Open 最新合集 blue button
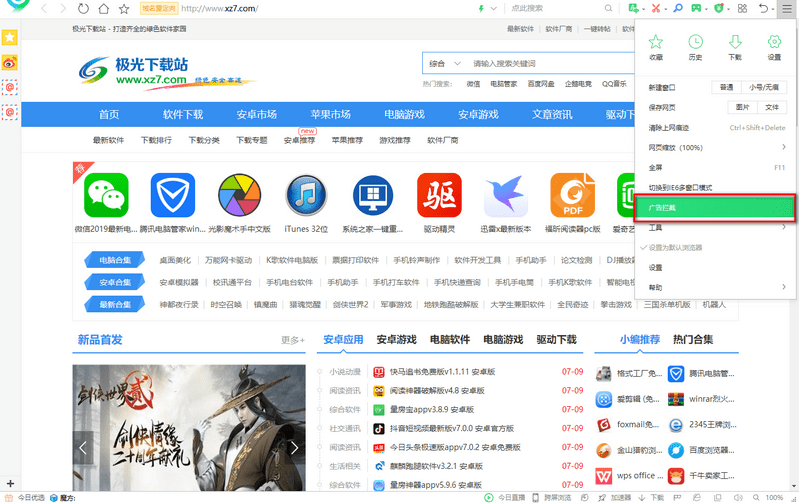Screen dimensions: 799x503 [115, 304]
